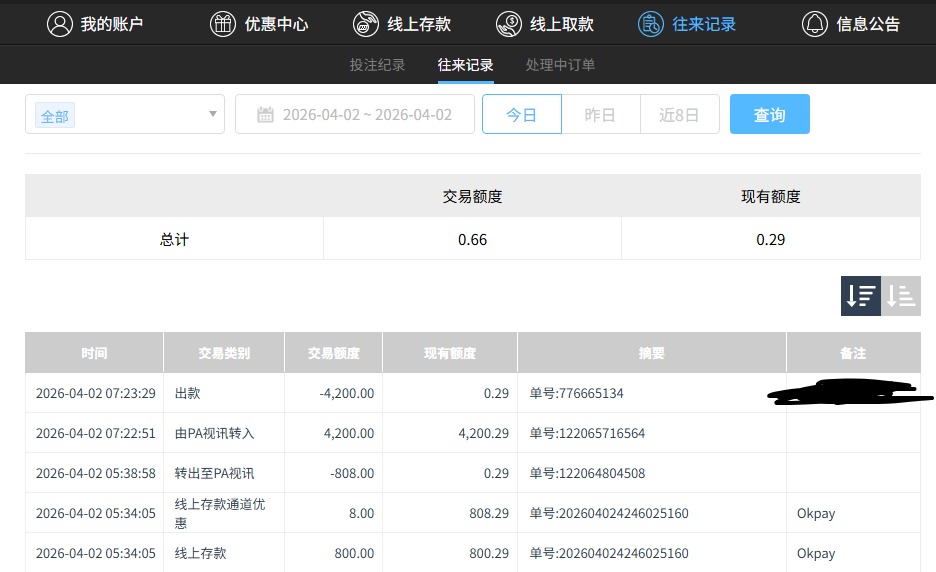Switch to the 投注纪录 tab
Viewport: 936px width, 572px height.
(x=377, y=65)
